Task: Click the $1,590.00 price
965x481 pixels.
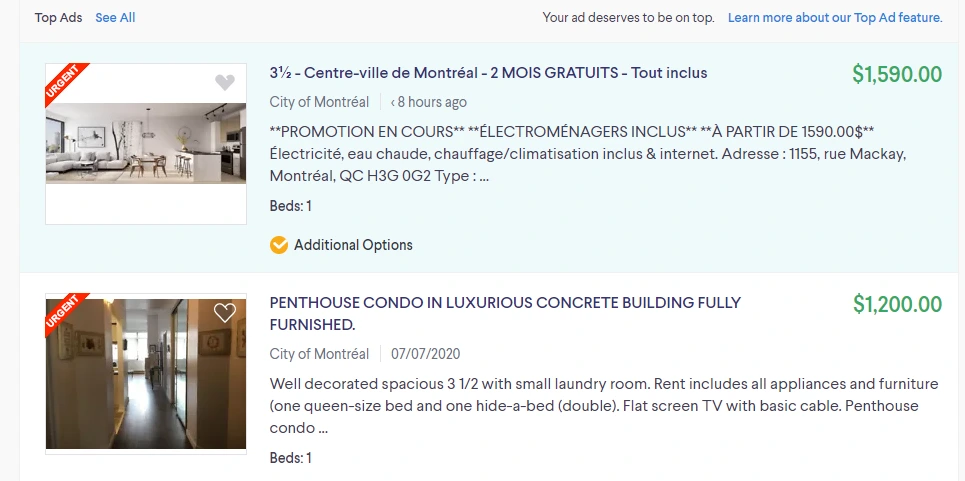Action: coord(897,74)
